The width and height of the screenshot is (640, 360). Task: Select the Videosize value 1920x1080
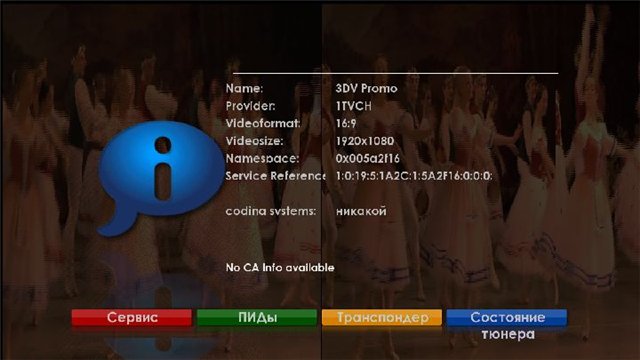coord(364,141)
